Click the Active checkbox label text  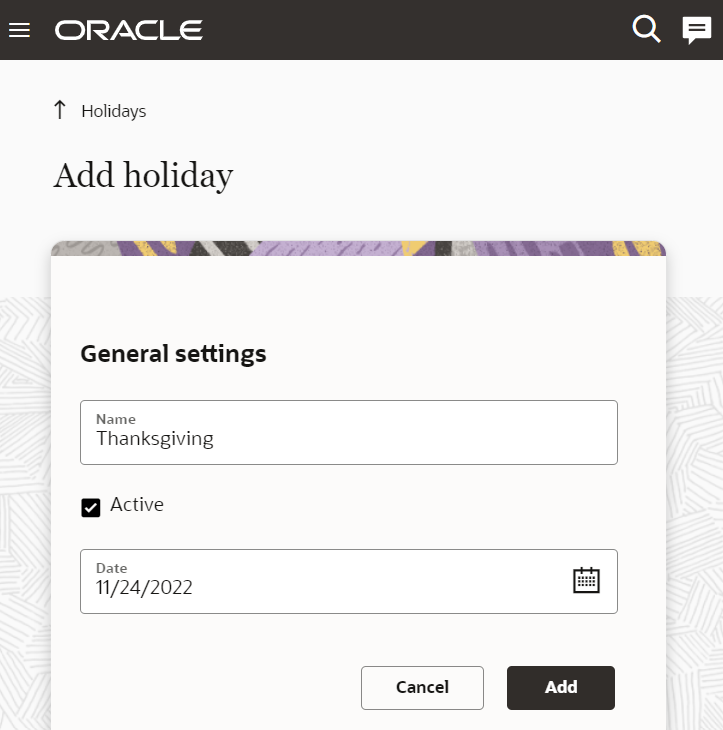[137, 505]
